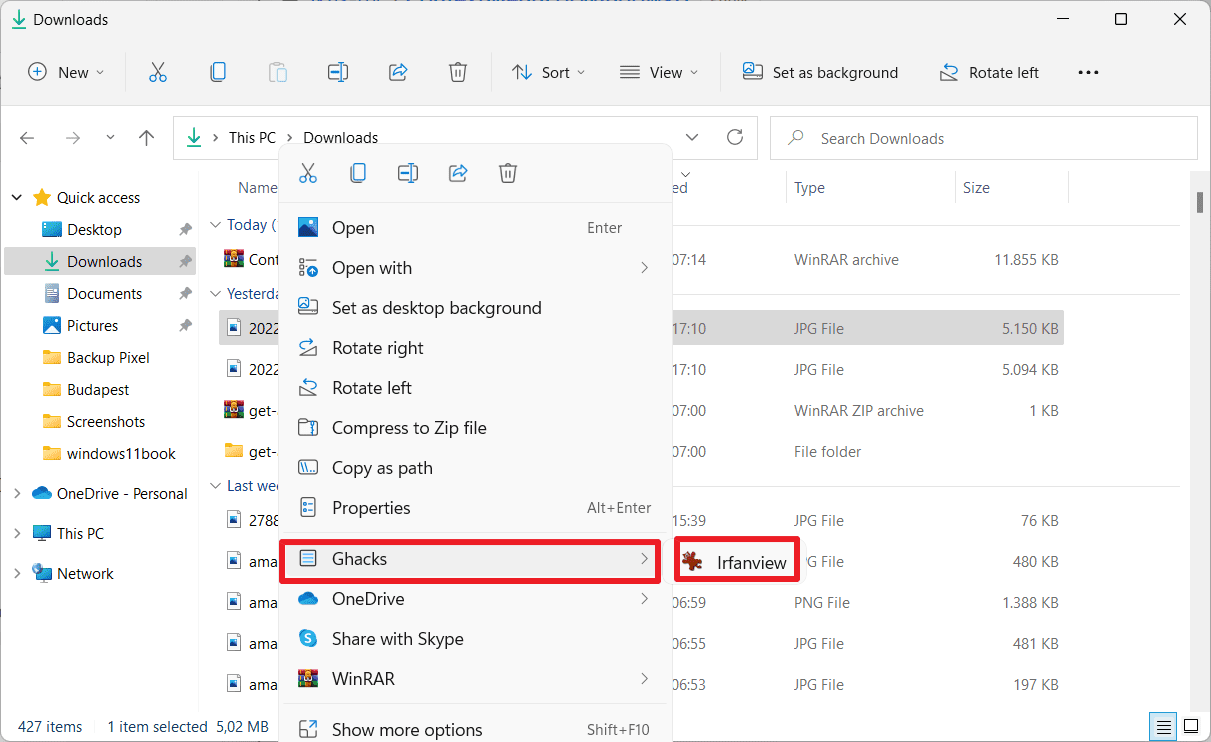1211x742 pixels.
Task: Click the Irfanview button
Action: coord(737,561)
